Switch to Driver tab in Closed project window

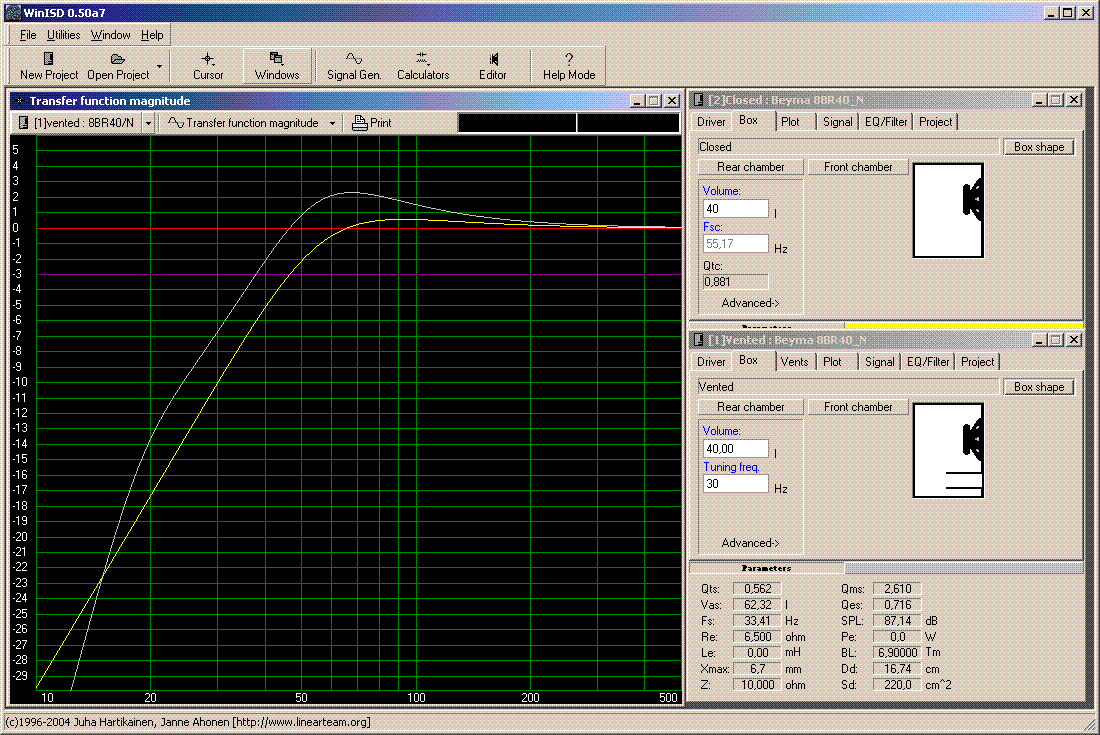click(711, 122)
